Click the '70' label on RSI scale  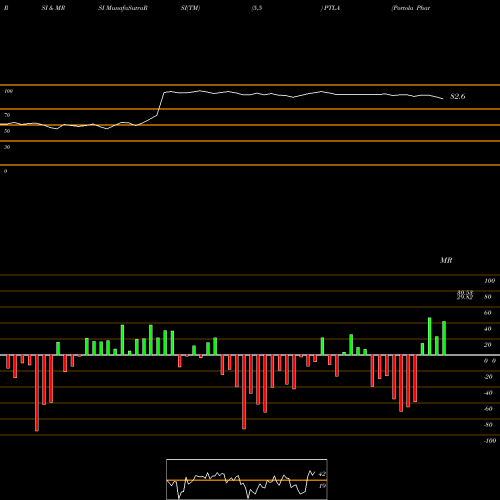point(7,115)
